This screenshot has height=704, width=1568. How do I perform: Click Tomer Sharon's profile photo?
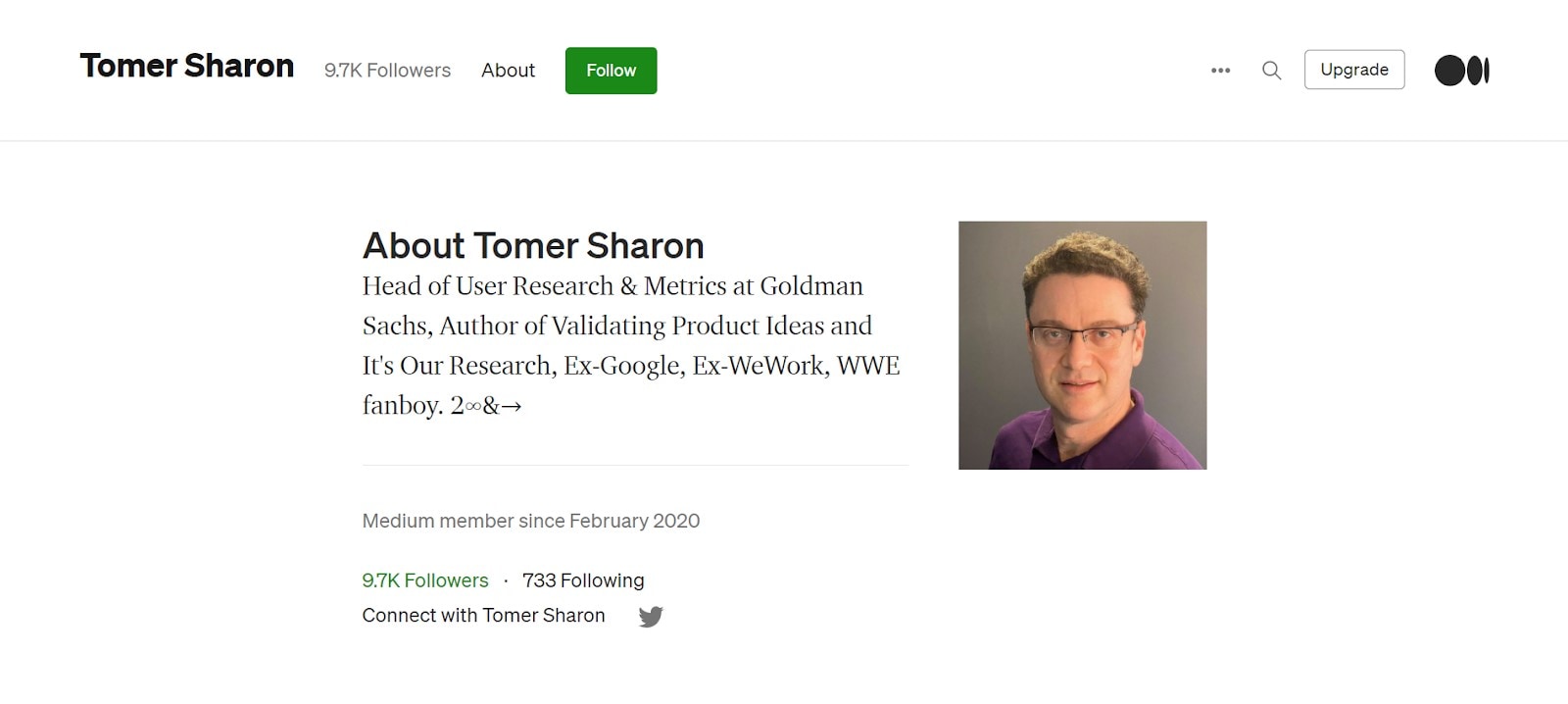1082,345
